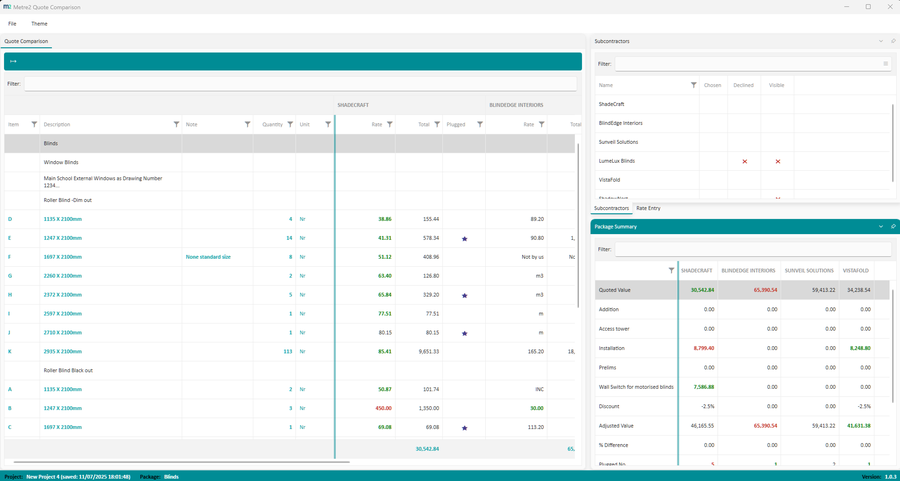900x481 pixels.
Task: Filter ShadeCraft Total column
Action: point(437,124)
